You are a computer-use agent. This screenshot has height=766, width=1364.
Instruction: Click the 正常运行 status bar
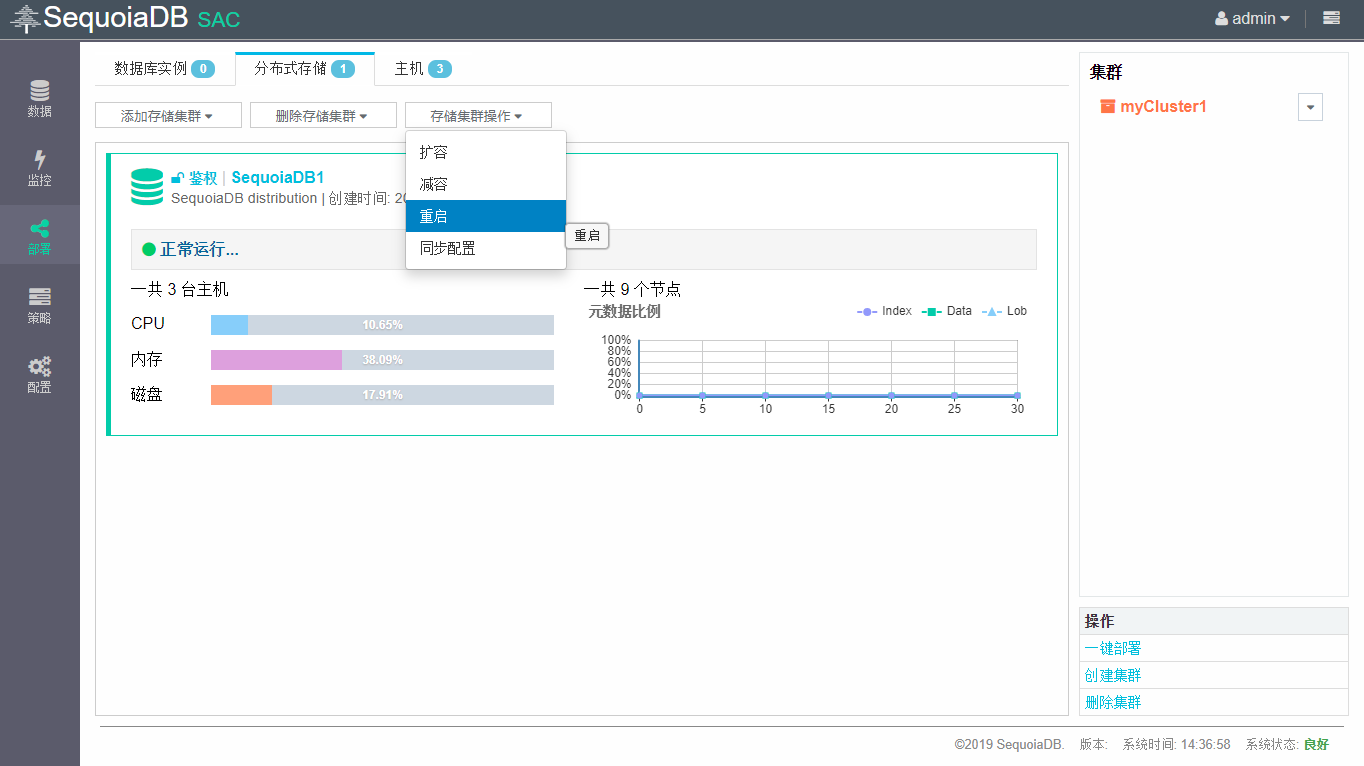click(584, 250)
